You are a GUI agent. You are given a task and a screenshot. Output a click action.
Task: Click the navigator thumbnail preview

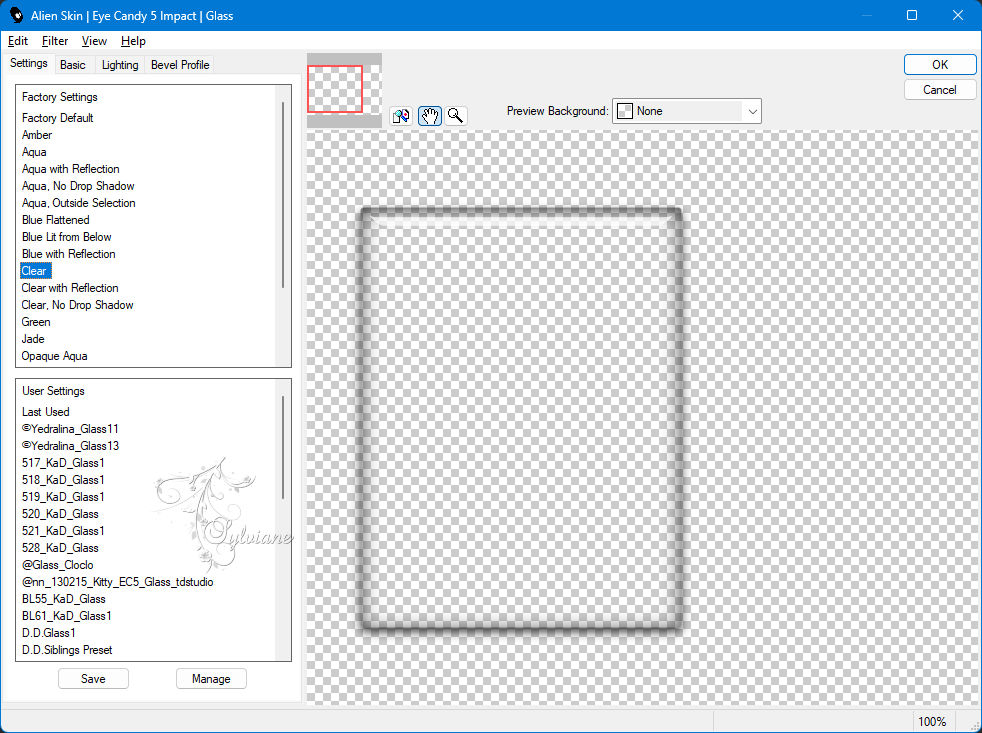[344, 90]
